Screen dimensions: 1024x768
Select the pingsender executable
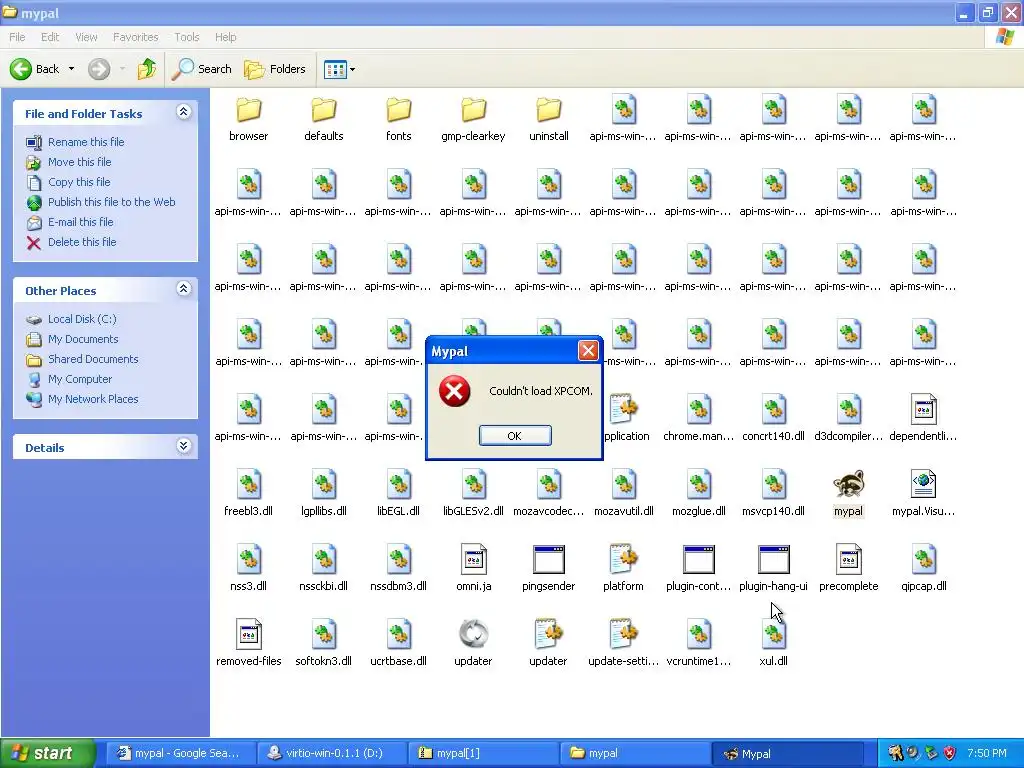point(549,569)
